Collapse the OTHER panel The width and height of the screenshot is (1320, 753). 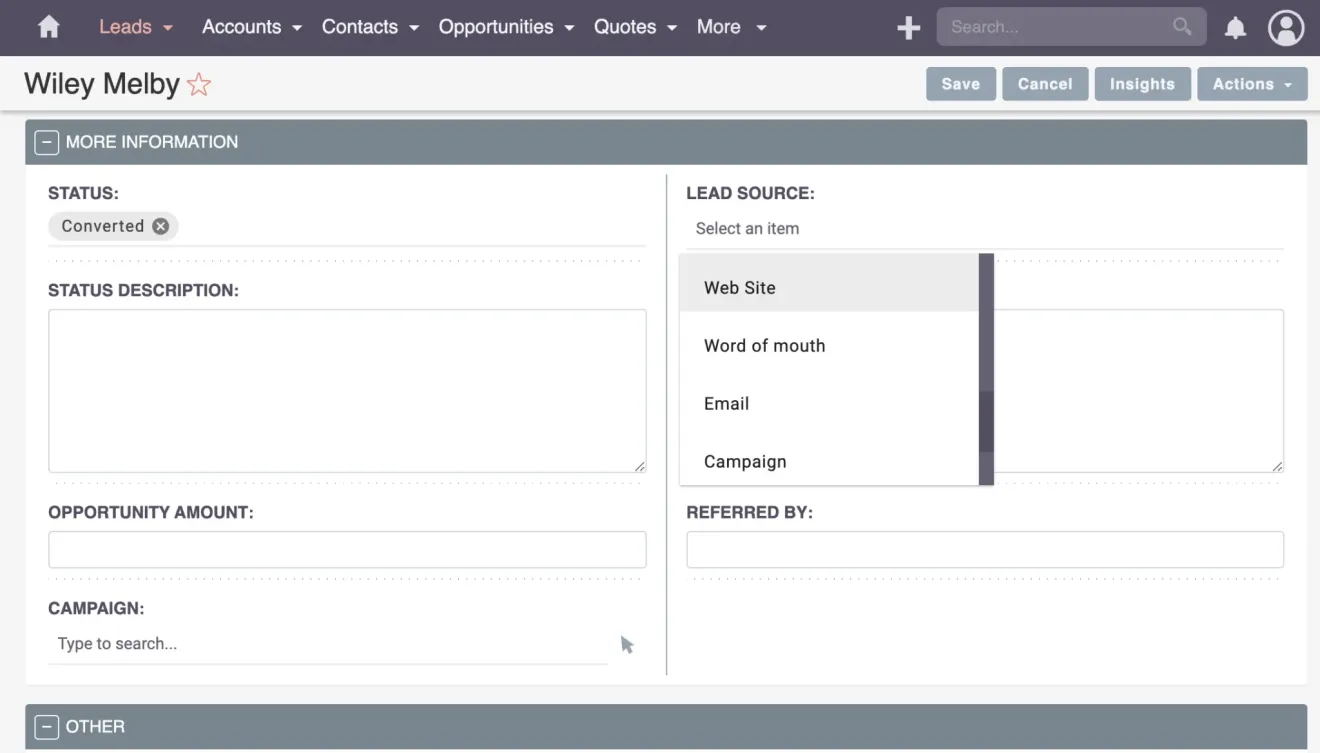click(x=46, y=726)
